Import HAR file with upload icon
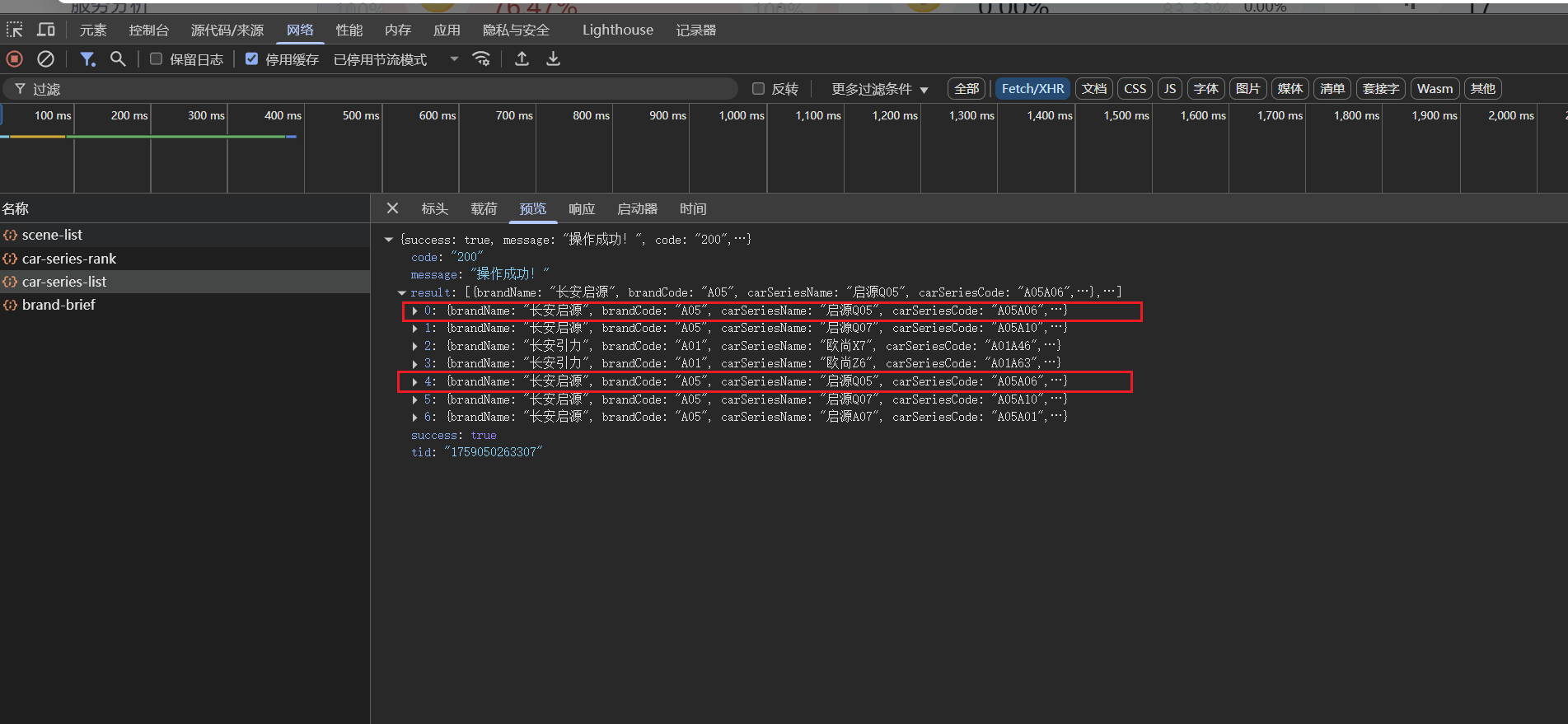Viewport: 1568px width, 724px height. point(522,59)
